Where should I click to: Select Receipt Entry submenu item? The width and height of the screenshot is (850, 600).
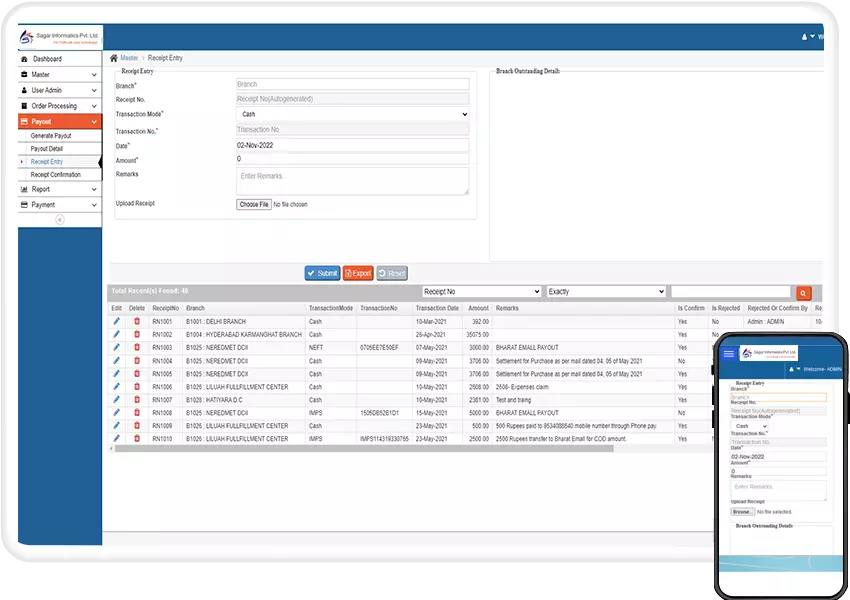coord(47,162)
